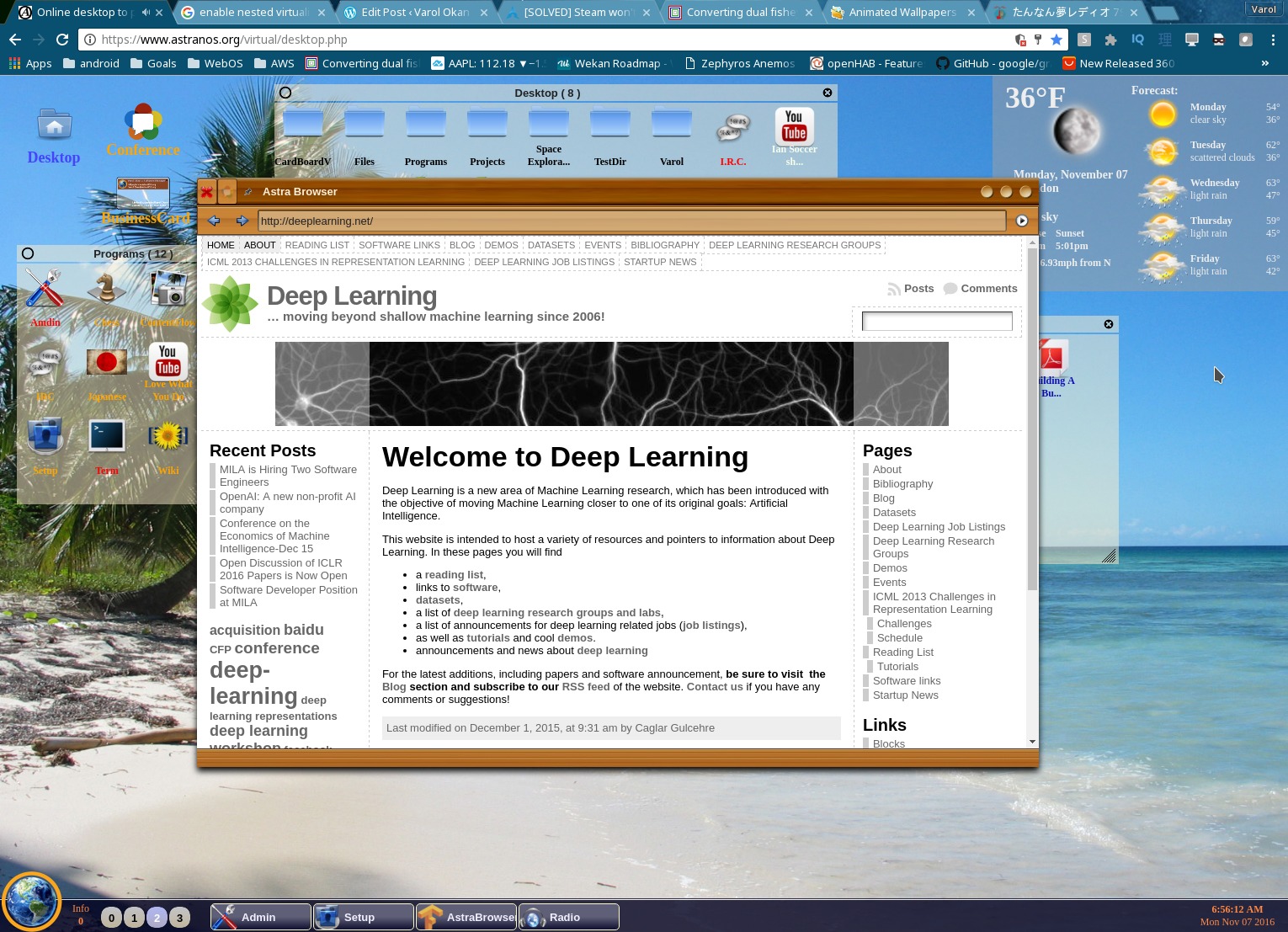This screenshot has height=932, width=1288.
Task: Open the Projects folder
Action: [x=487, y=123]
